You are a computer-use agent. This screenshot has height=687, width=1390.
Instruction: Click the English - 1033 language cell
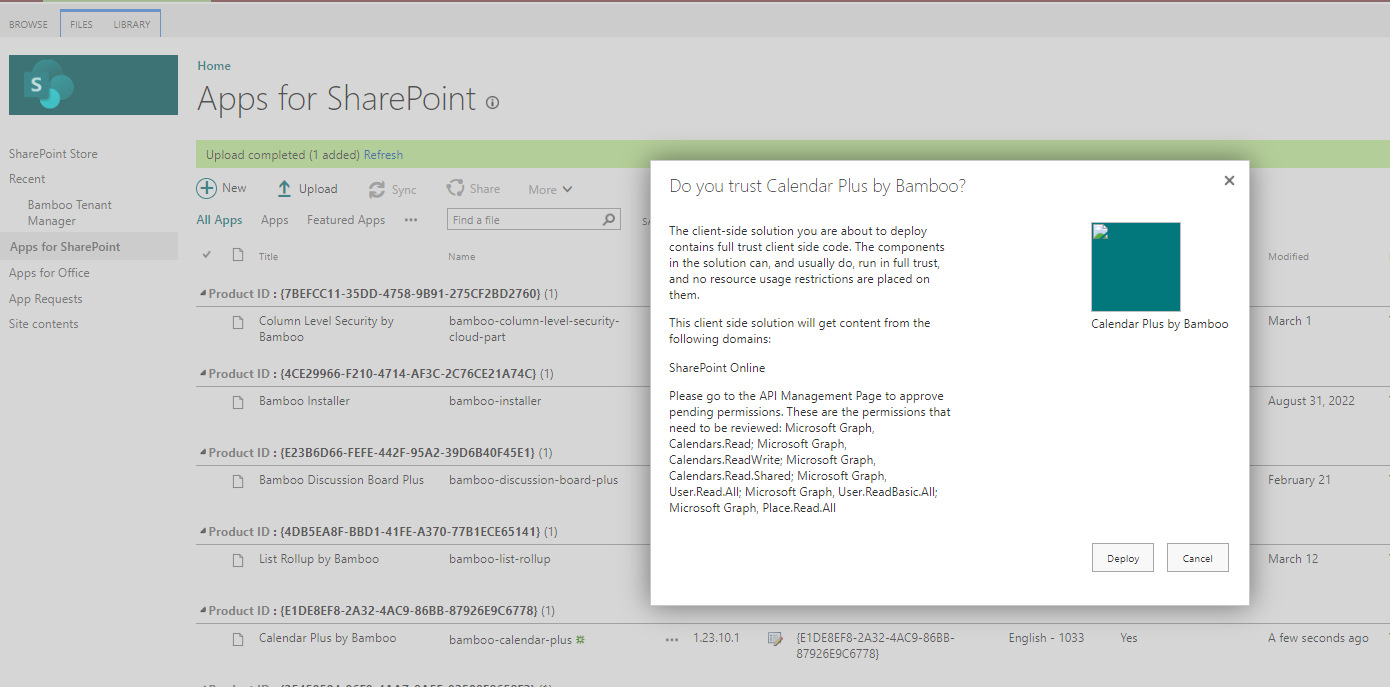click(x=1046, y=638)
